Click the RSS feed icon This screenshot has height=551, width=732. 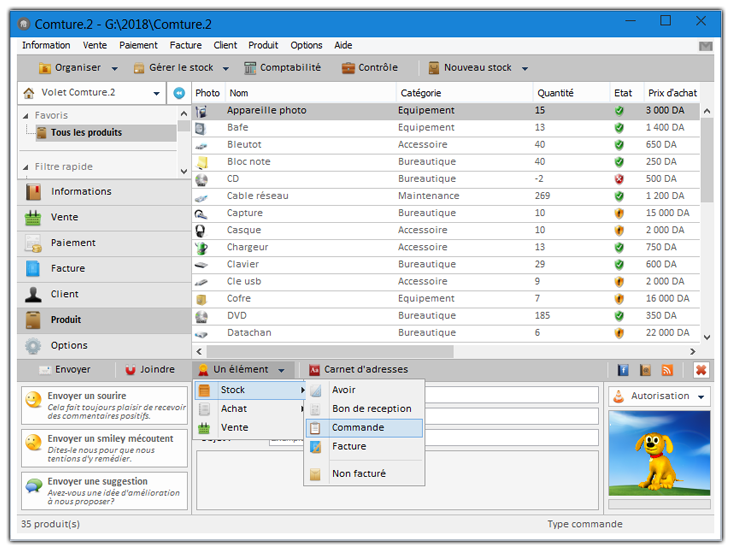click(x=667, y=370)
